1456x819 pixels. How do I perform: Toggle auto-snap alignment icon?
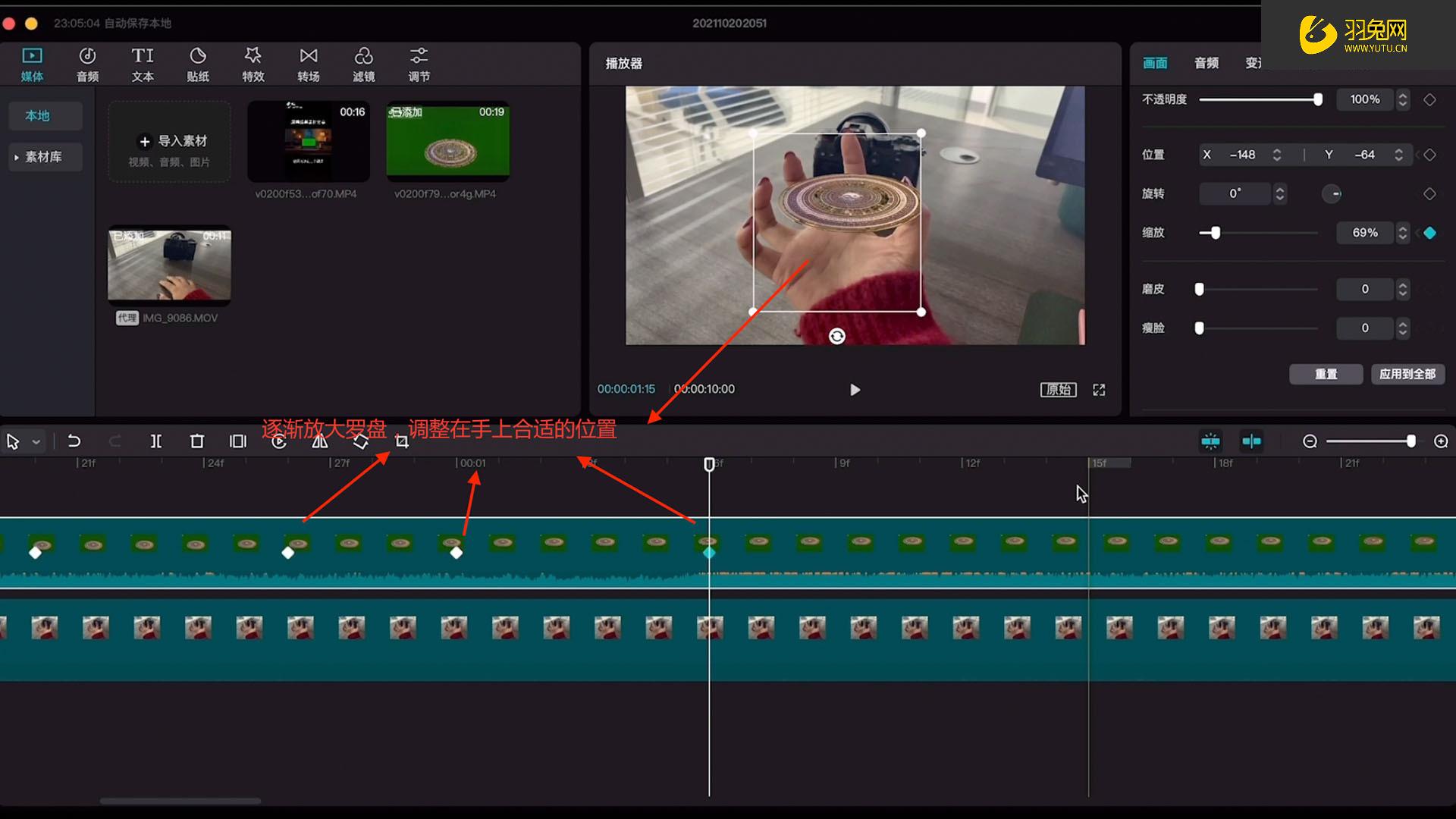click(x=1251, y=441)
